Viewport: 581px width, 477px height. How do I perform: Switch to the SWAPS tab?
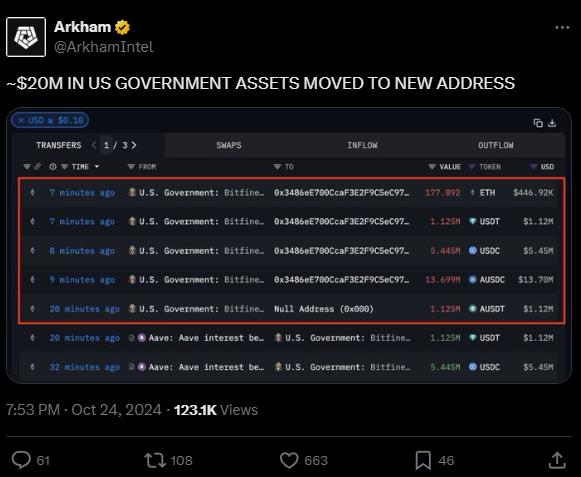click(x=229, y=145)
